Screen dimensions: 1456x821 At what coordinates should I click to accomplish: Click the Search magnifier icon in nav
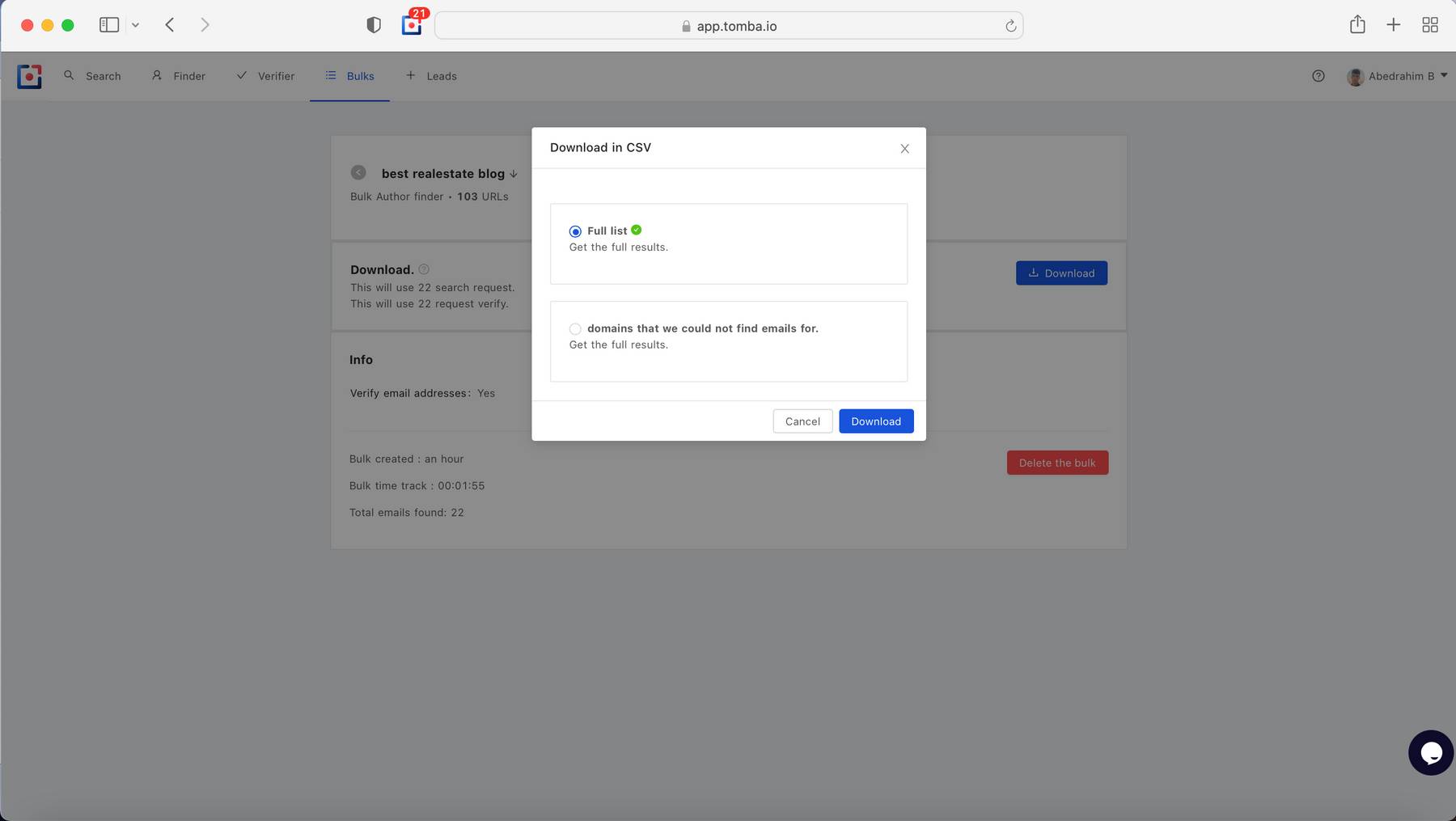point(69,75)
